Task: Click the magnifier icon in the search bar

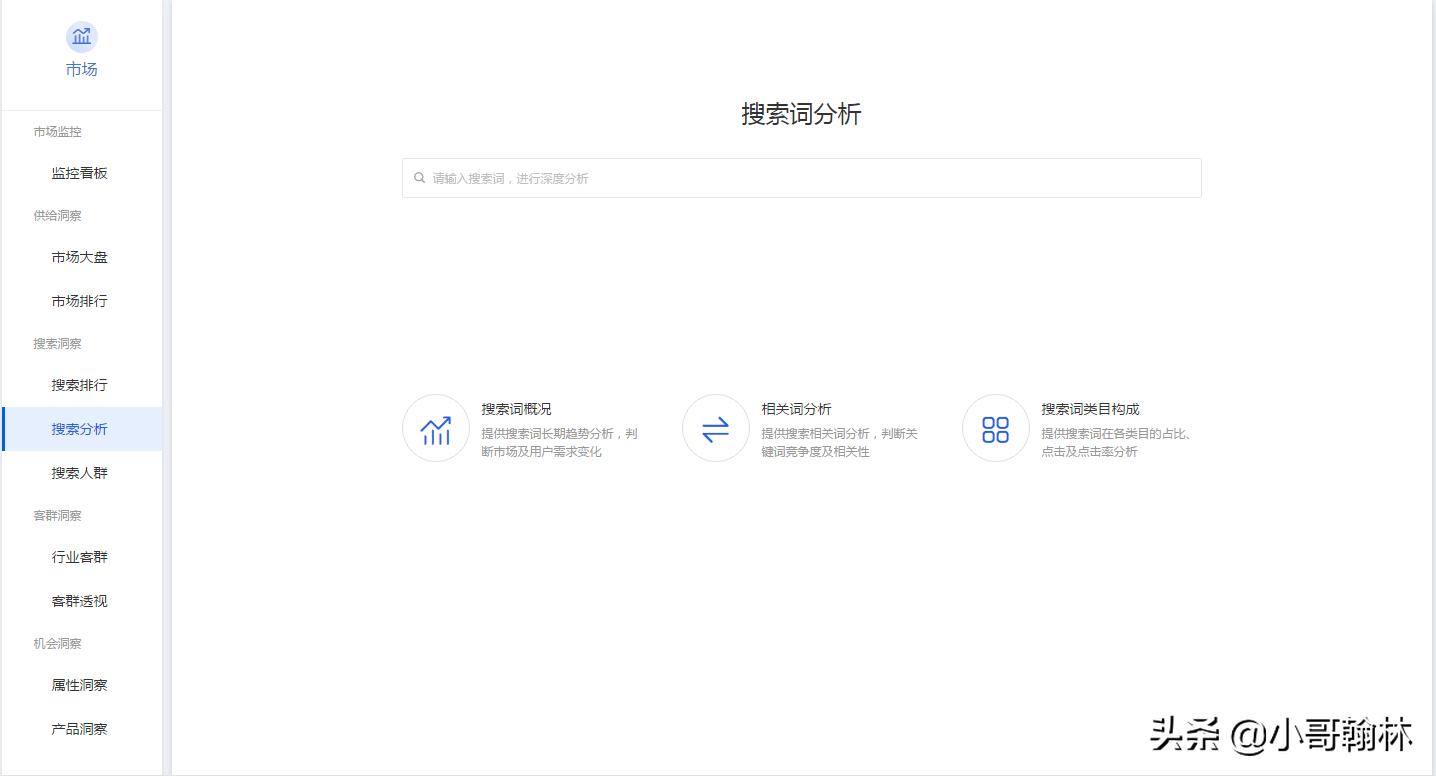Action: 419,178
